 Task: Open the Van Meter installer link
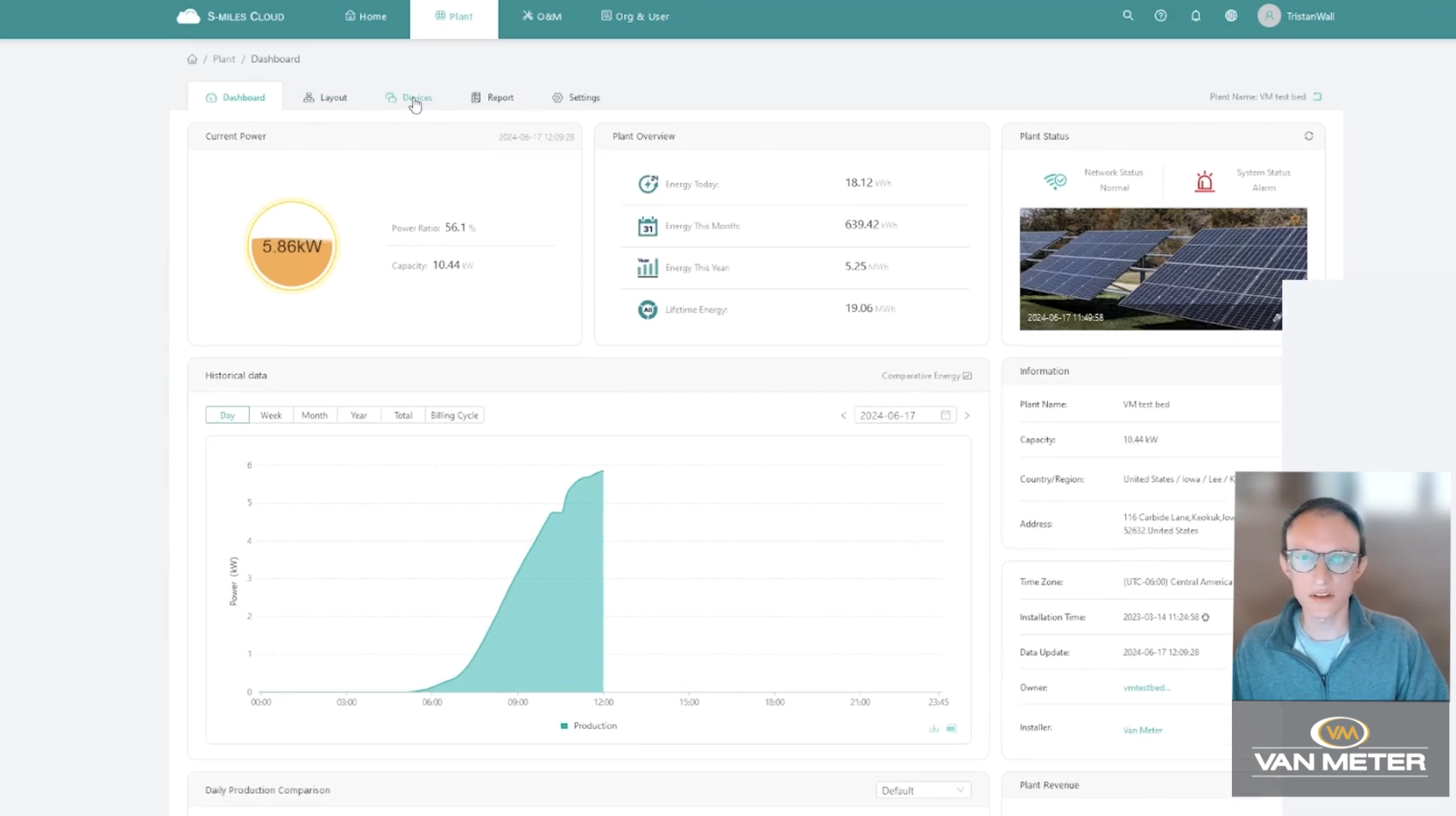coord(1142,730)
